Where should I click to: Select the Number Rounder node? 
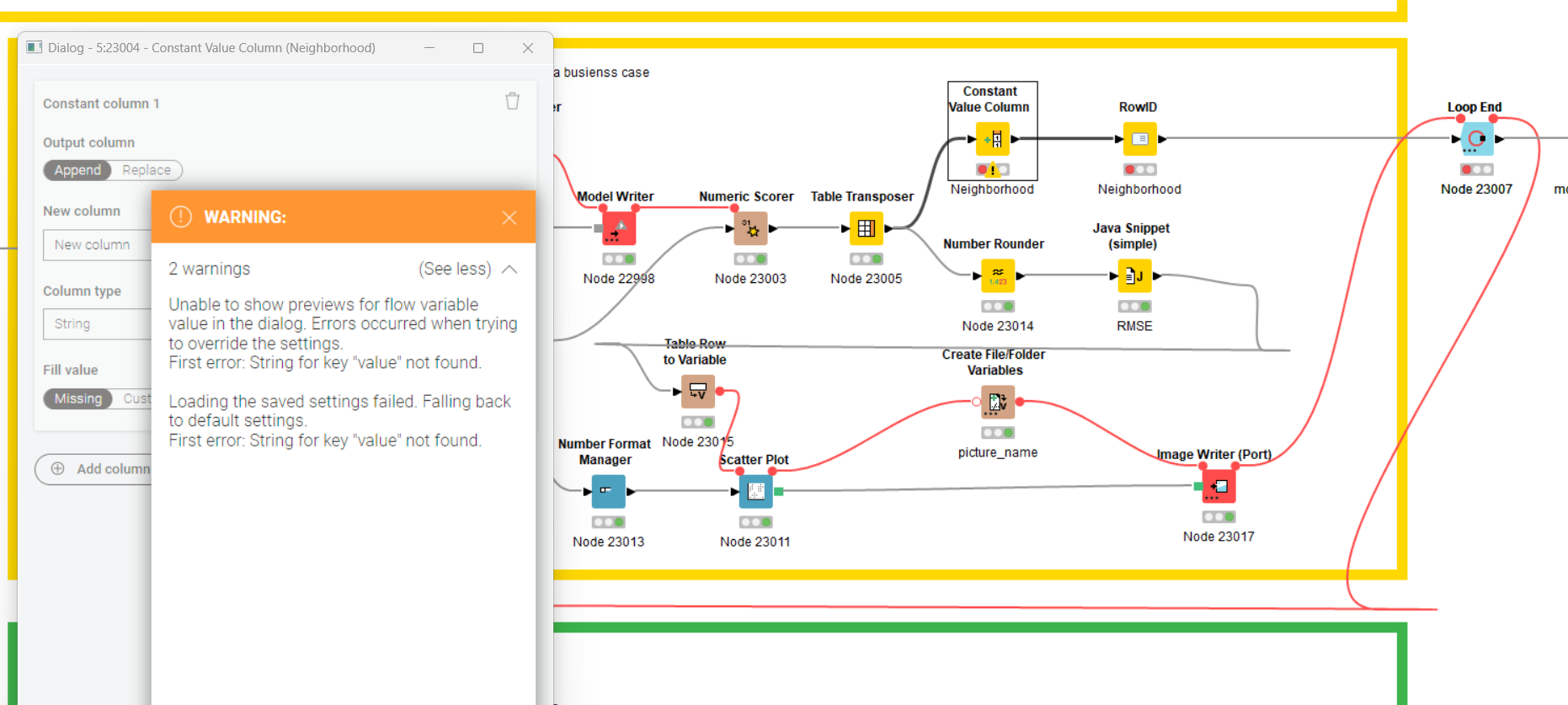point(998,275)
